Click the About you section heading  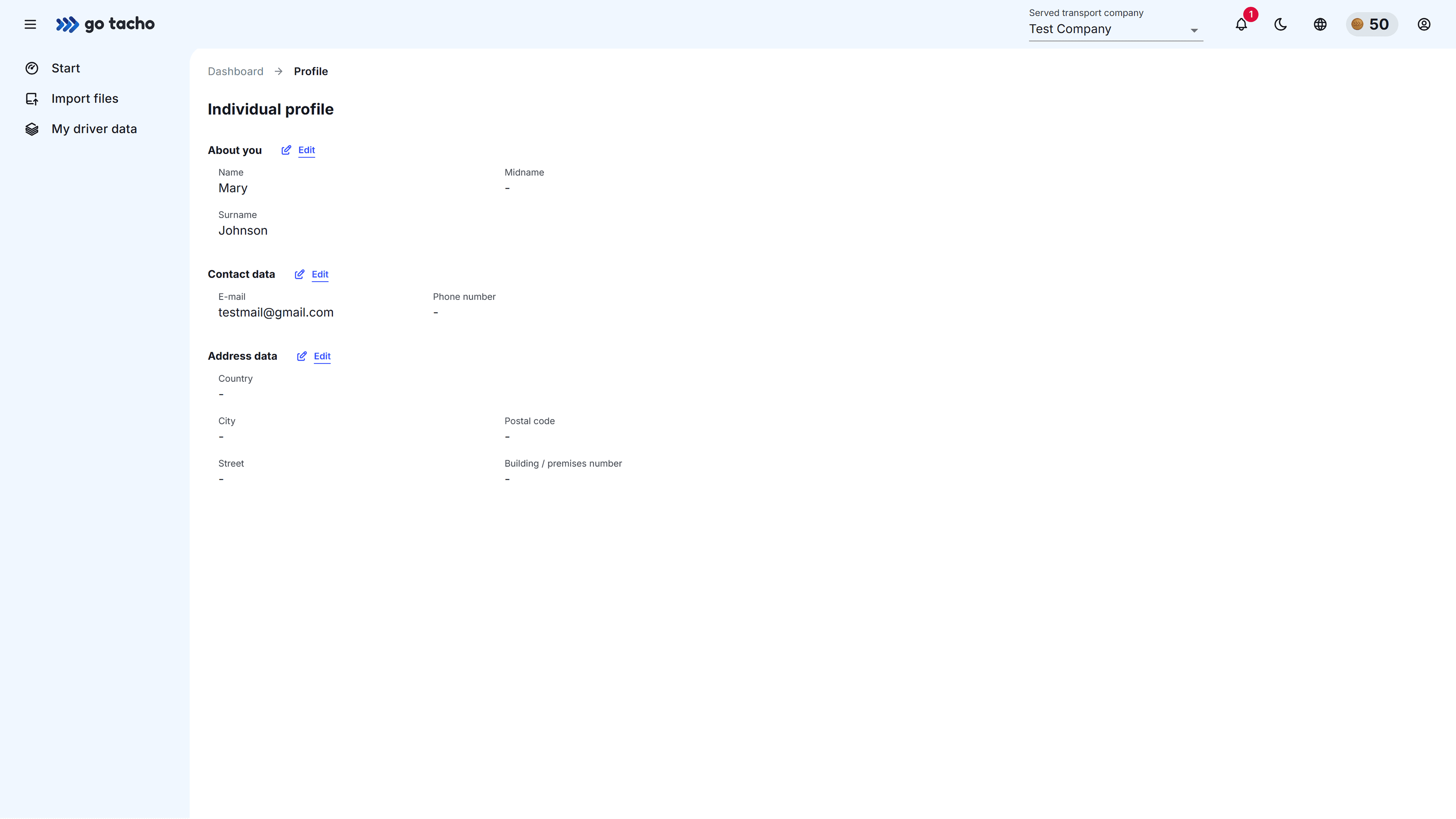pos(235,150)
